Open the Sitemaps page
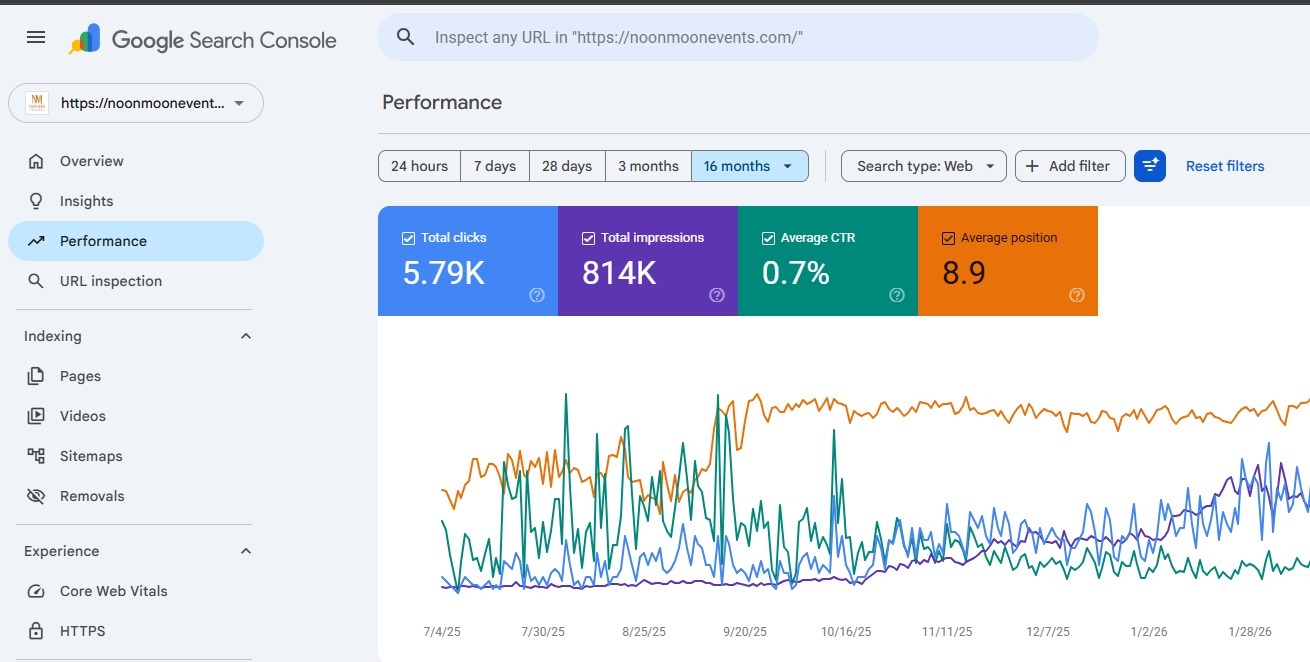This screenshot has height=662, width=1310. (x=136, y=456)
